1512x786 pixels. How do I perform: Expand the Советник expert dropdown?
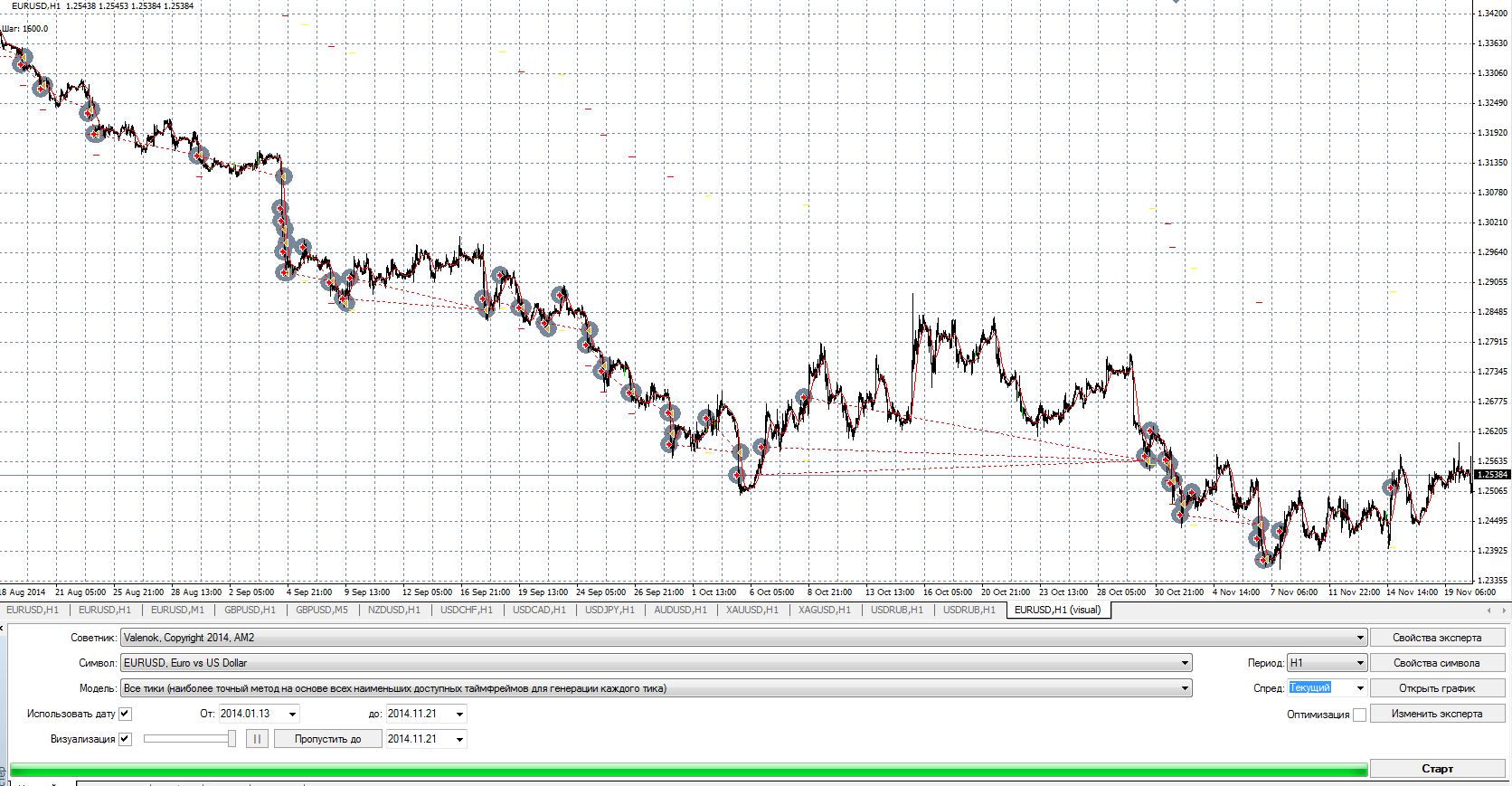pyautogui.click(x=1359, y=638)
